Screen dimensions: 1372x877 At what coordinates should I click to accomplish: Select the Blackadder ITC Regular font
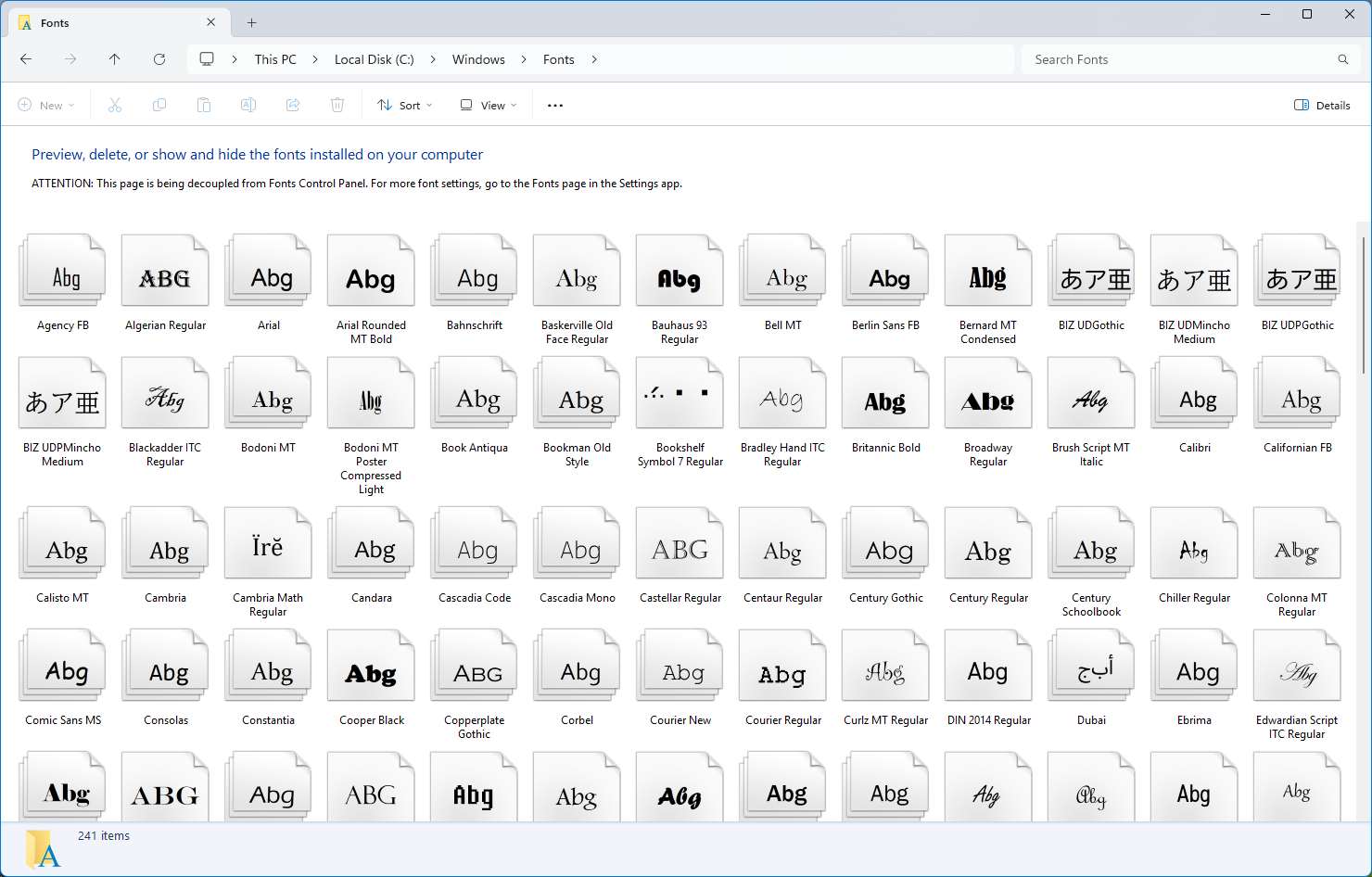[165, 412]
